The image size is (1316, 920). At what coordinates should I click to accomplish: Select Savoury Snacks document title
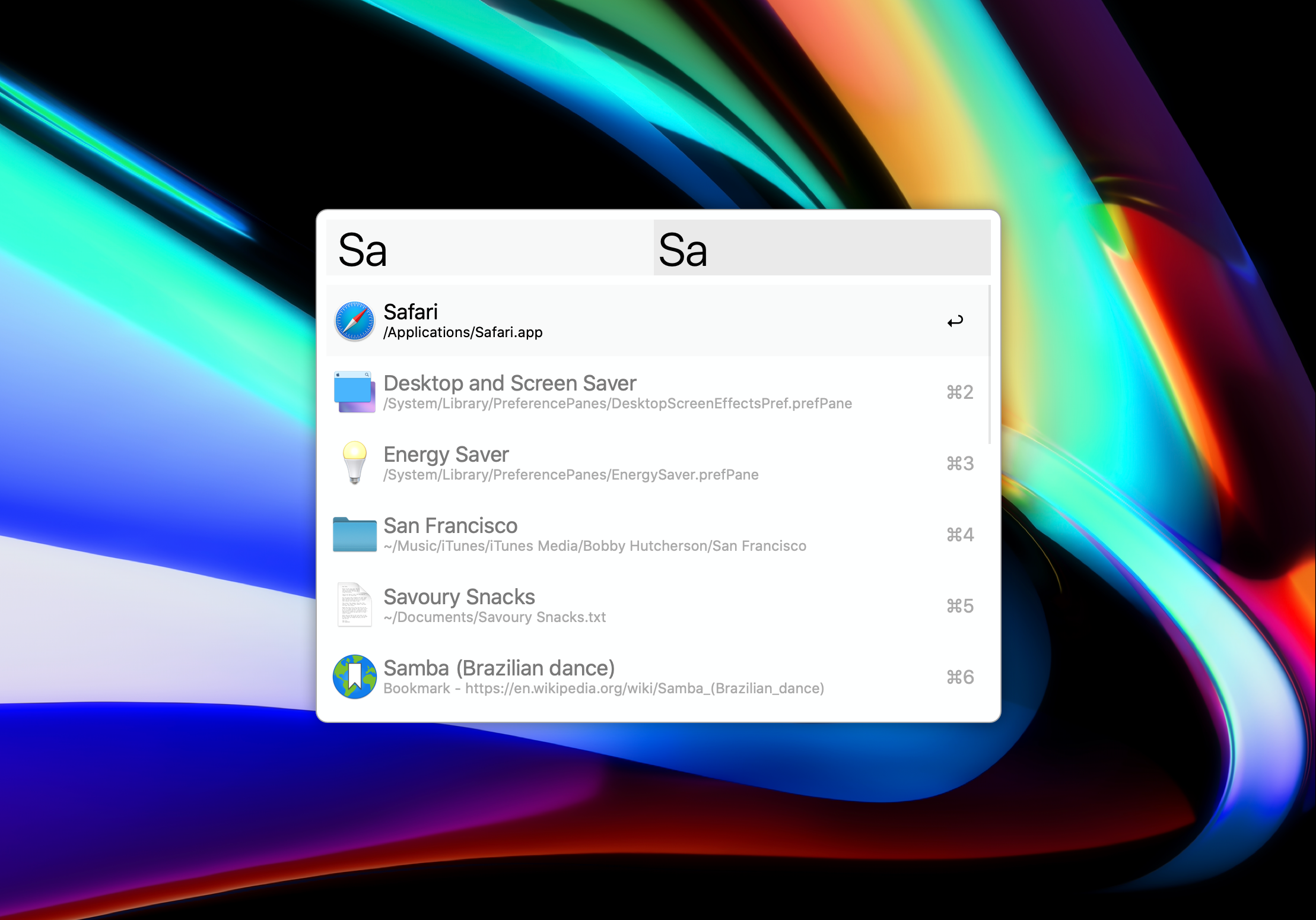click(459, 597)
